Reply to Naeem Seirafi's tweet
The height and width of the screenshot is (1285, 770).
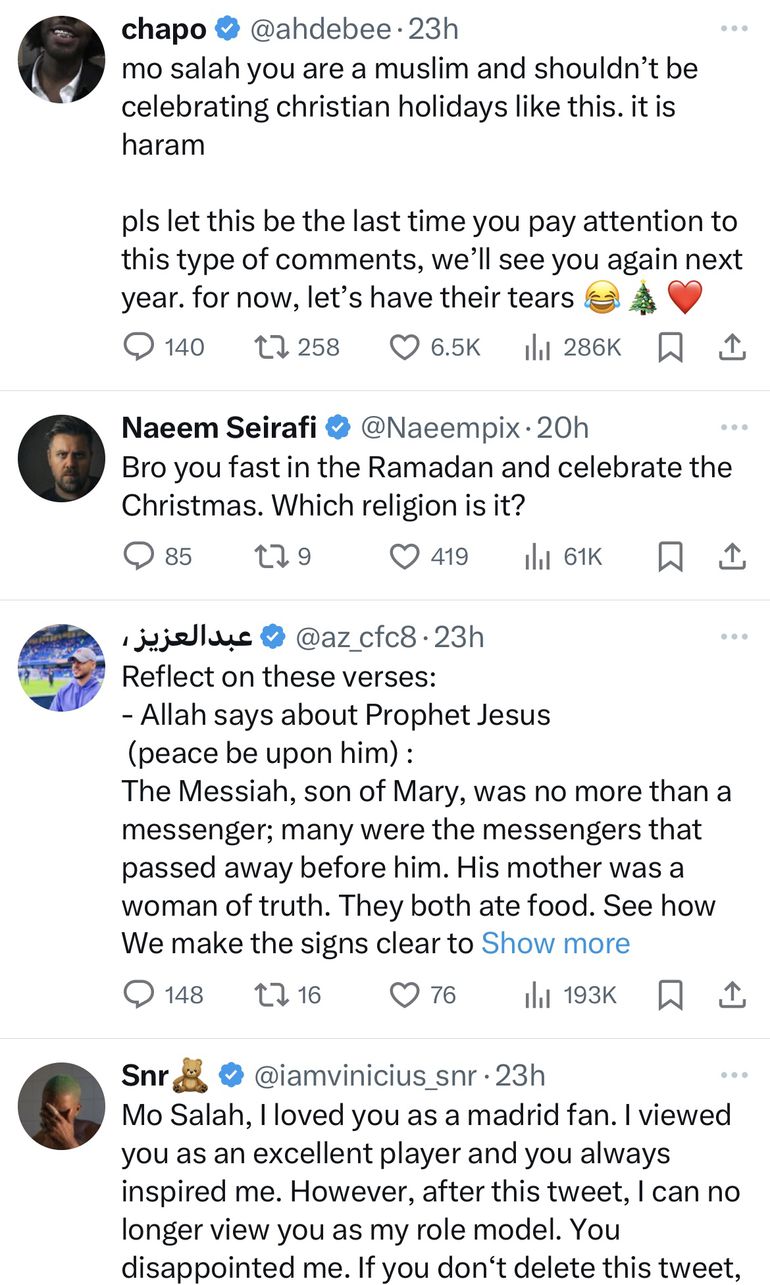click(137, 556)
